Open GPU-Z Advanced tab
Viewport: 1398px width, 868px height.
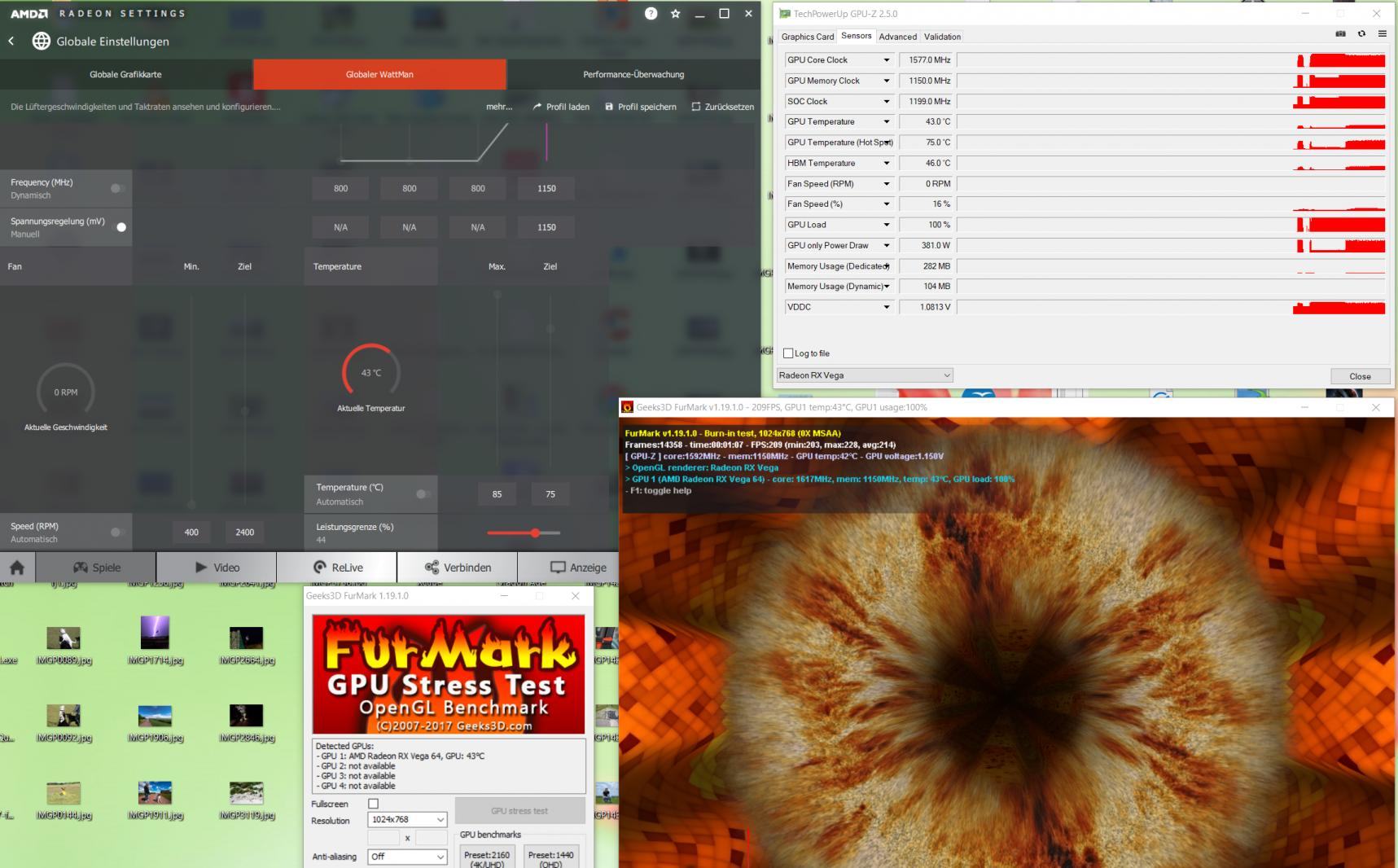click(x=898, y=37)
